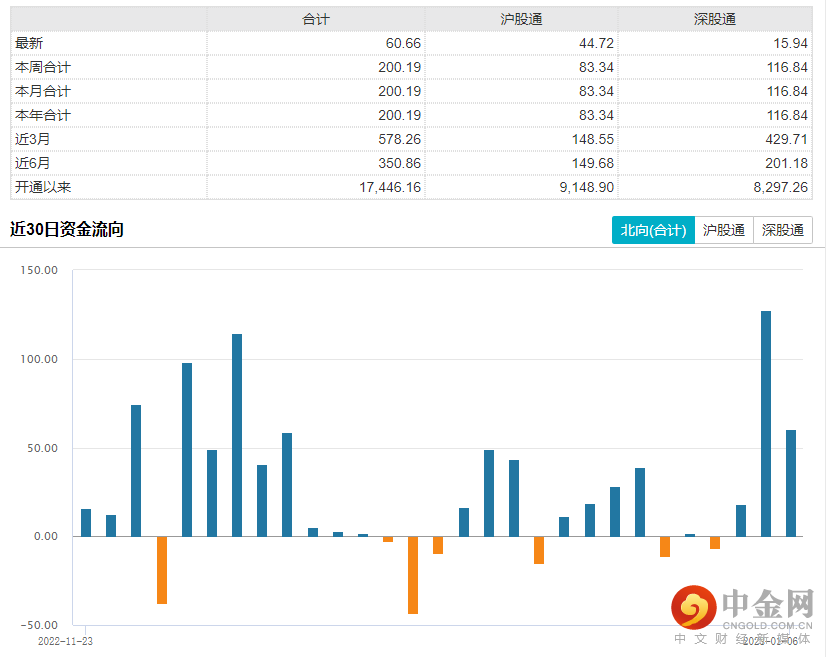Click the 2022-11-23 date axis label
Screen dimensions: 828x657
[x=65, y=640]
